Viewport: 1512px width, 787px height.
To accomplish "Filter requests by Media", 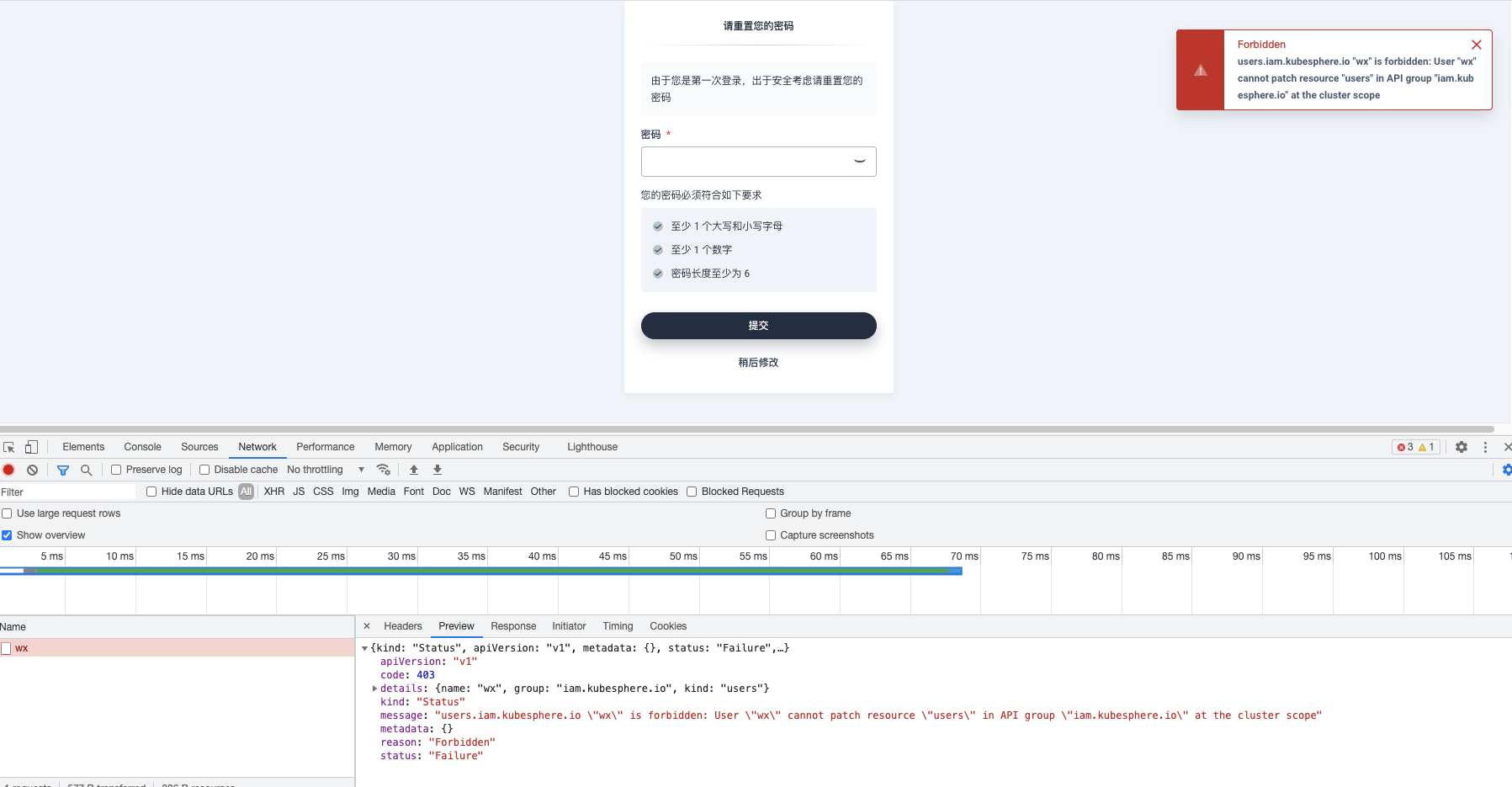I will tap(381, 492).
